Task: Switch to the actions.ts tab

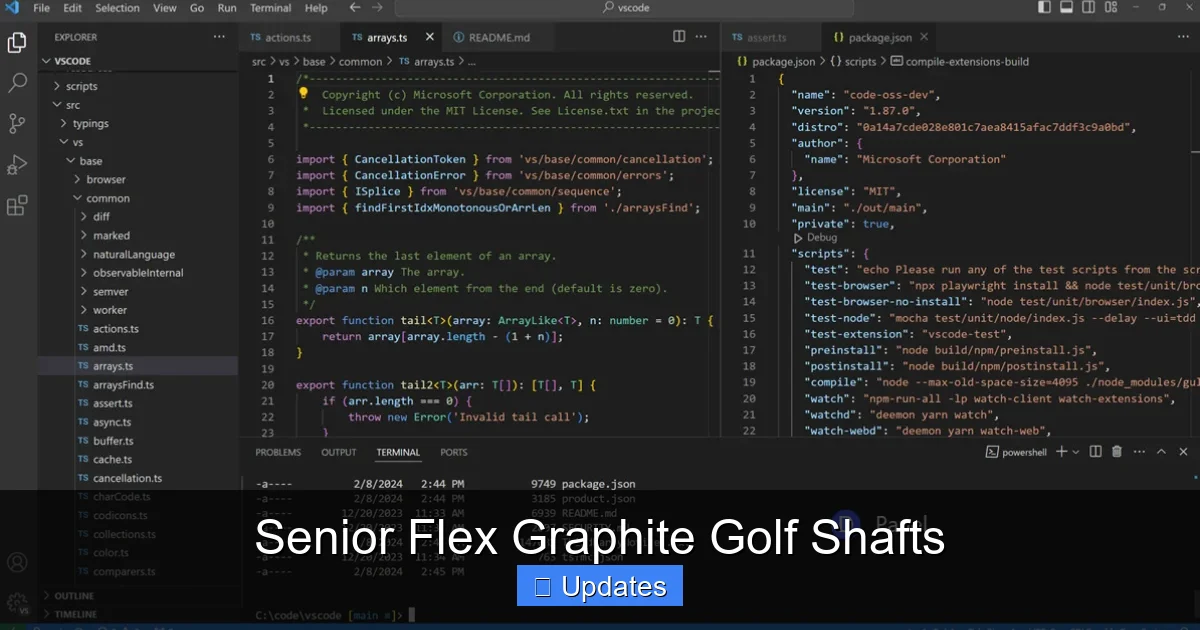Action: (x=290, y=37)
